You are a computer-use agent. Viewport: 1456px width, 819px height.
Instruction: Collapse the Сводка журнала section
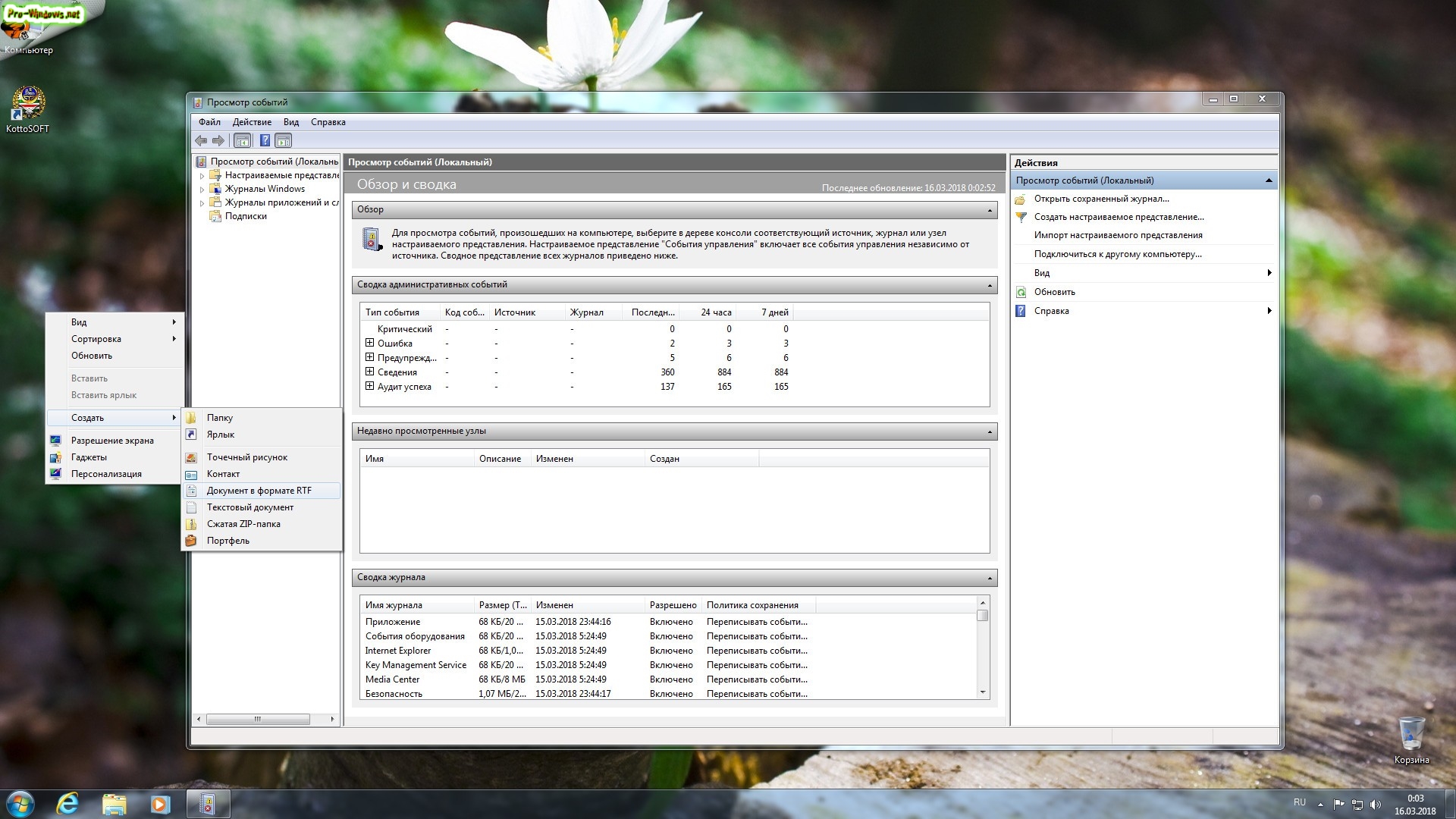(x=989, y=578)
